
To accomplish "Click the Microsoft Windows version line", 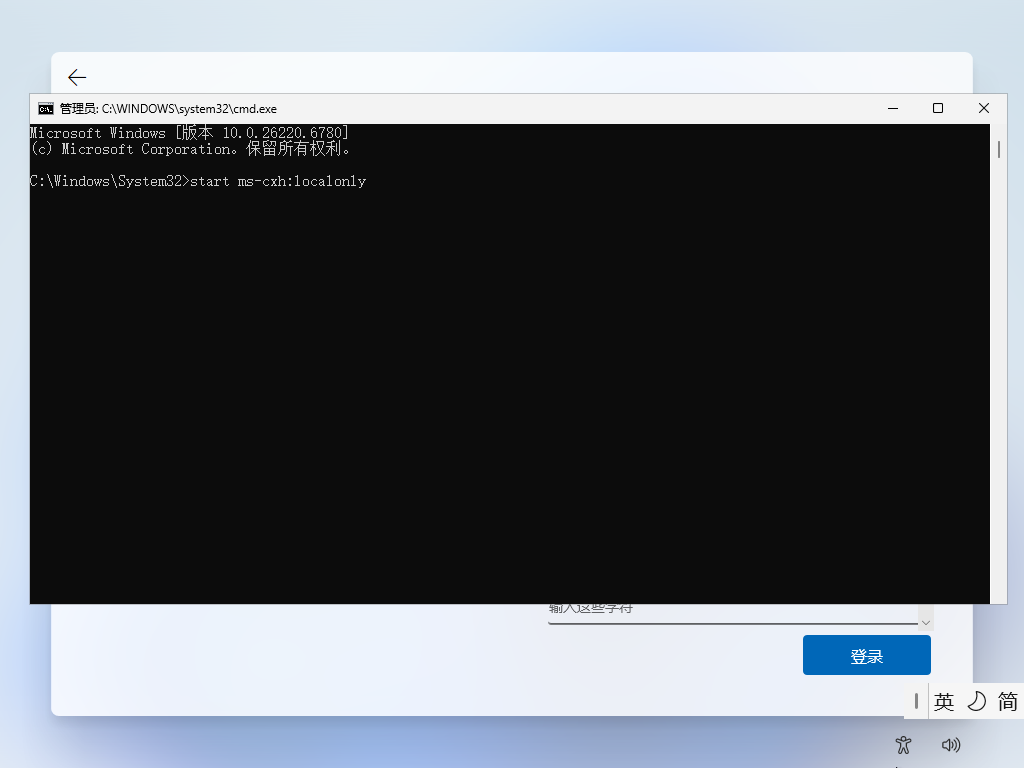I will coord(189,133).
